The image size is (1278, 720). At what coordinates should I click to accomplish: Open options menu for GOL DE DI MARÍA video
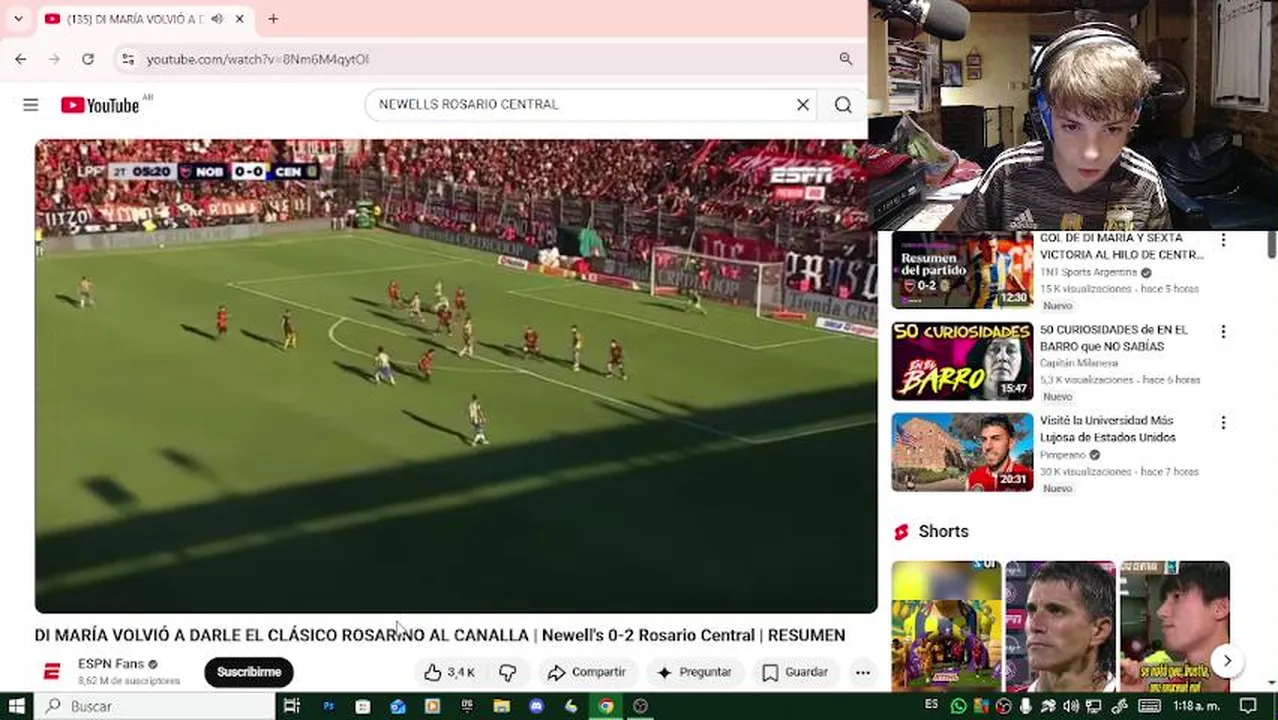point(1223,240)
